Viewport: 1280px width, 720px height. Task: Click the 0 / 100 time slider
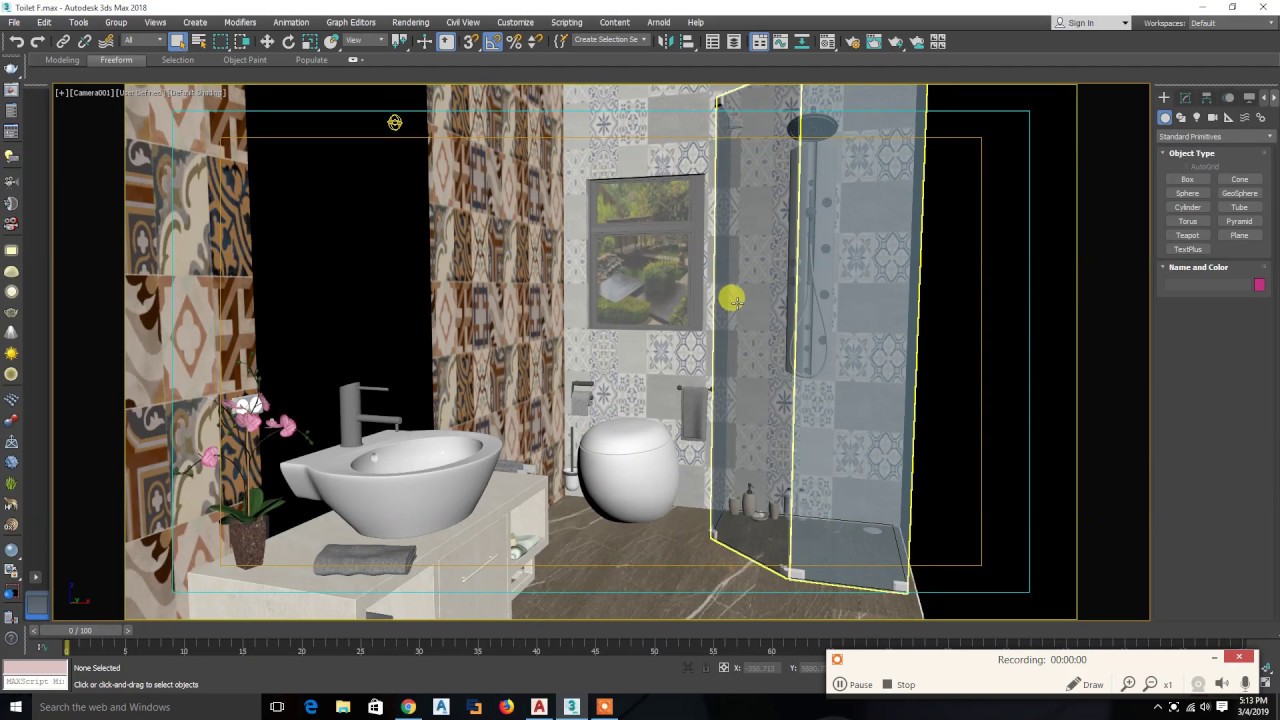pos(80,630)
